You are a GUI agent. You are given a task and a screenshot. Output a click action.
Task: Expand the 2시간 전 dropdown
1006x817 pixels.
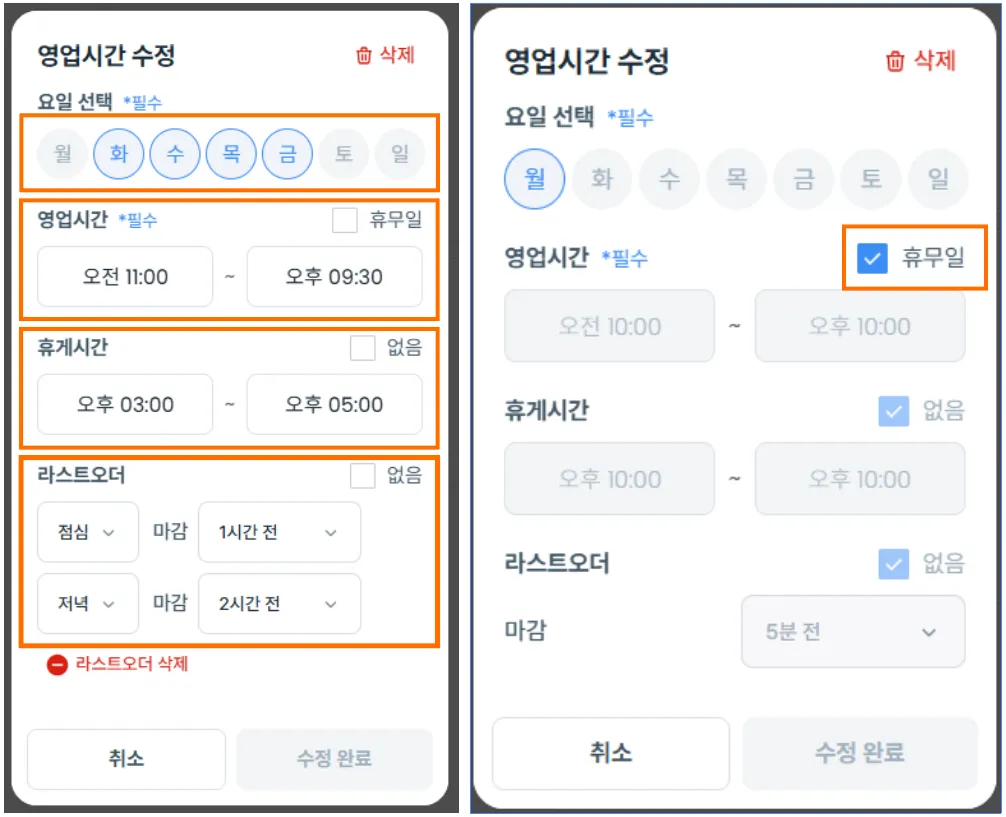coord(279,604)
